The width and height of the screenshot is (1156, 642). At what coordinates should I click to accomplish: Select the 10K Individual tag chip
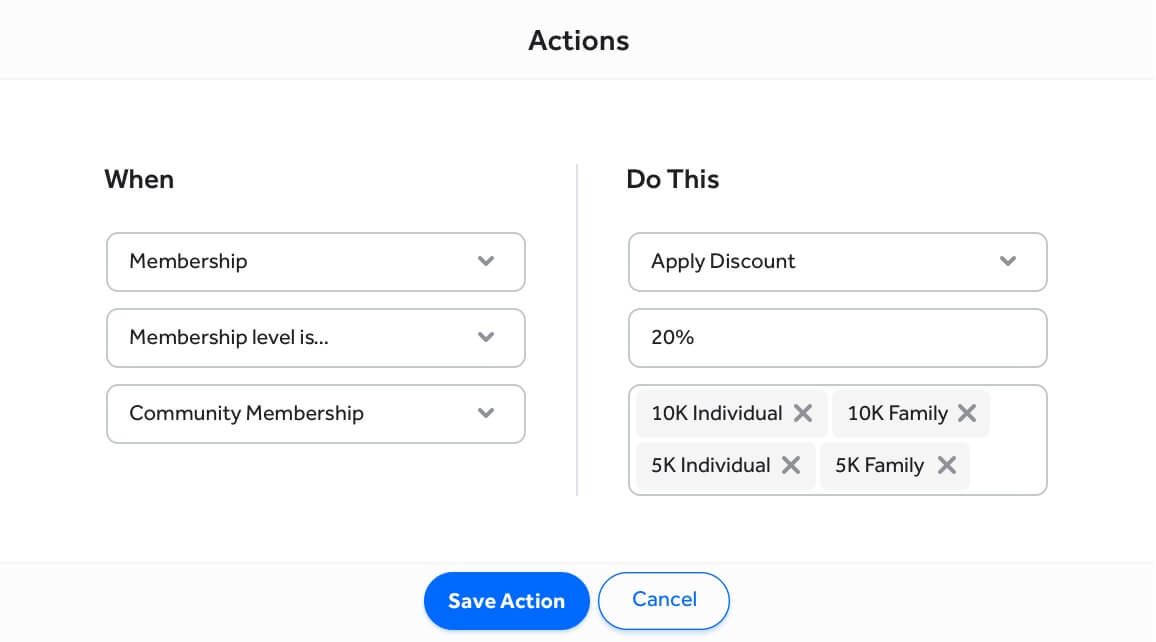[x=715, y=412]
